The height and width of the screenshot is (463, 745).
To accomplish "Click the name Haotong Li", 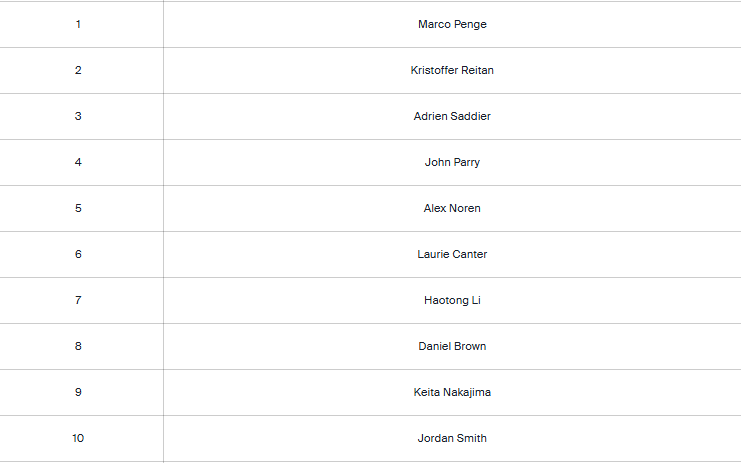I will click(452, 300).
